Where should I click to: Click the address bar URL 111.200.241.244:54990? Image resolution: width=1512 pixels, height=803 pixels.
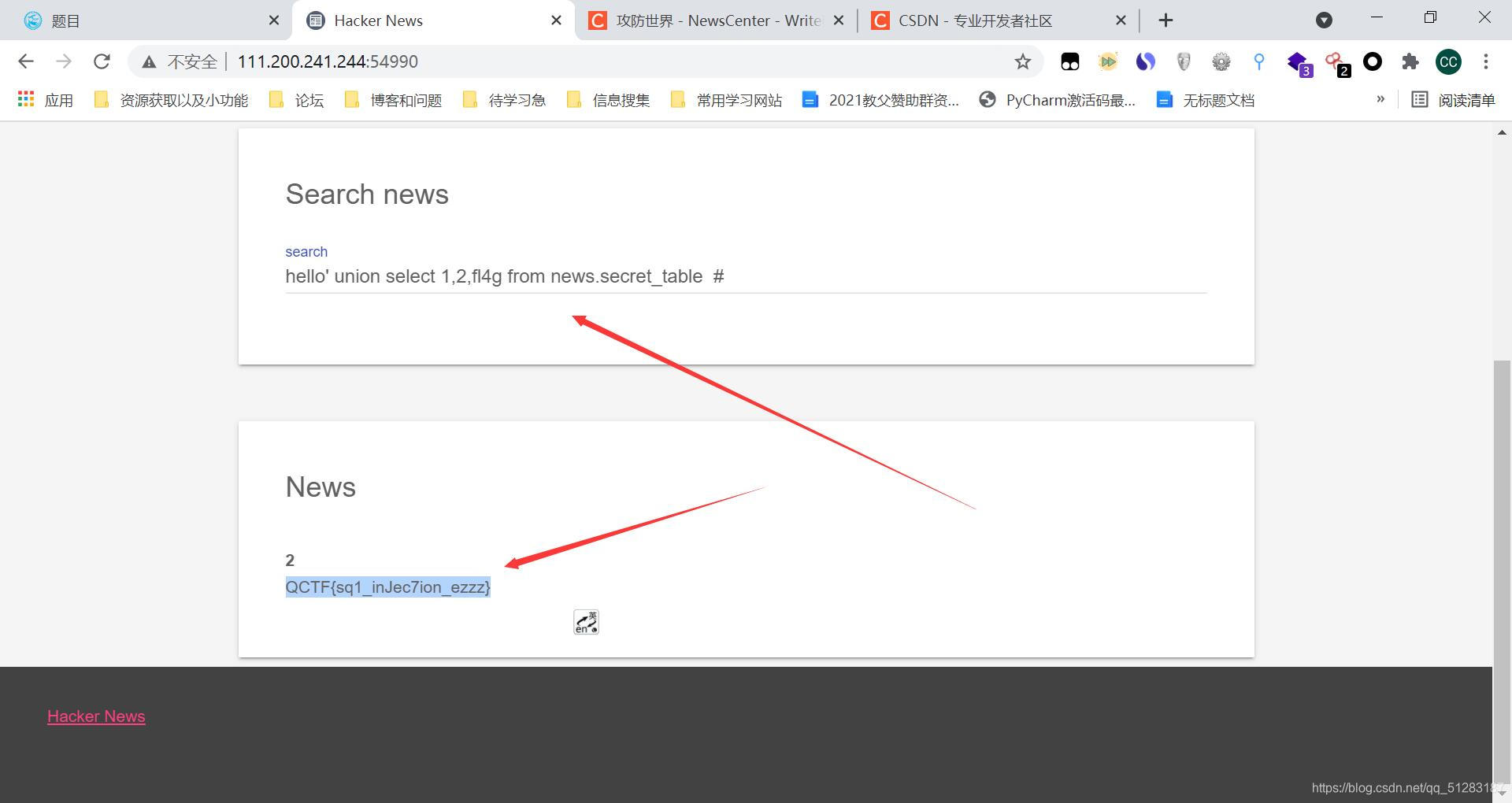coord(328,61)
